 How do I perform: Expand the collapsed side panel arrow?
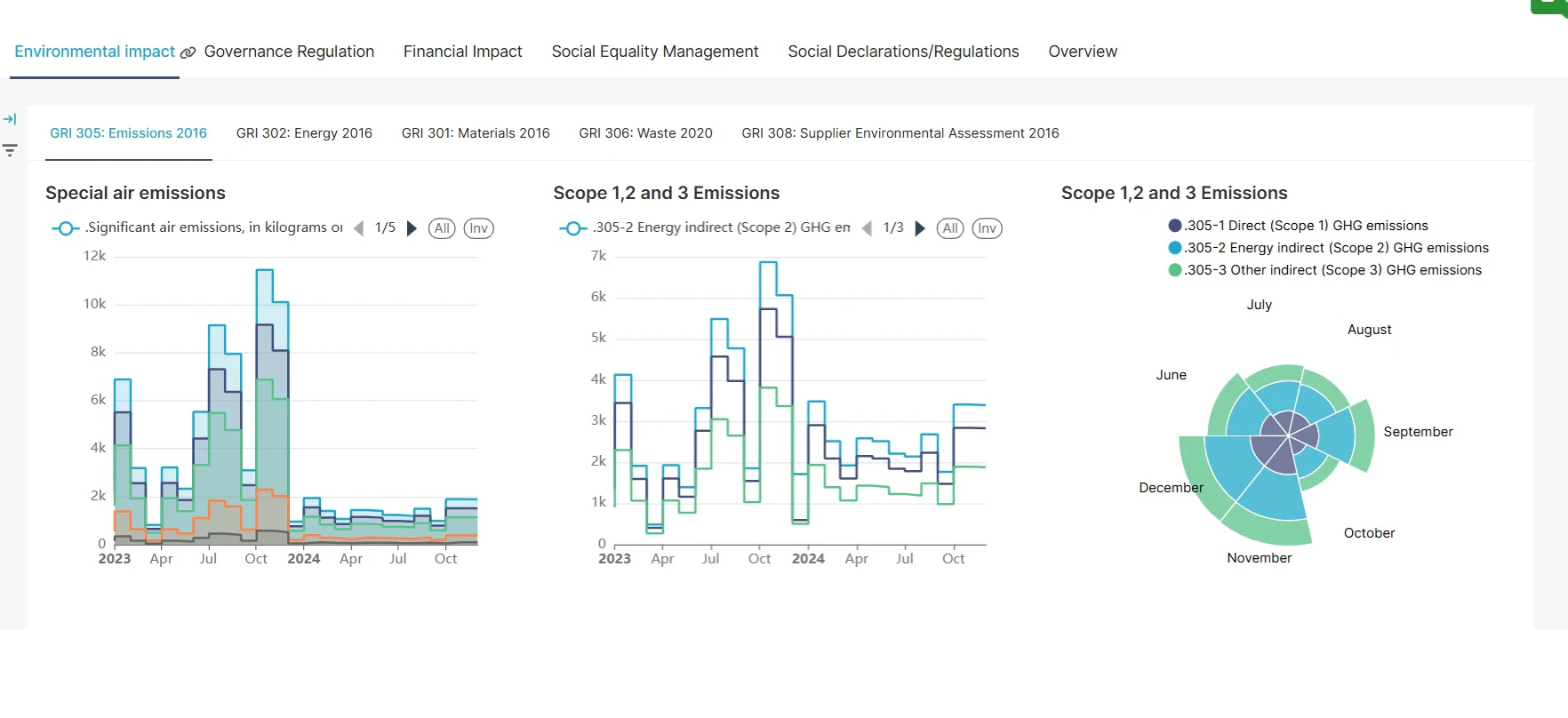(10, 119)
